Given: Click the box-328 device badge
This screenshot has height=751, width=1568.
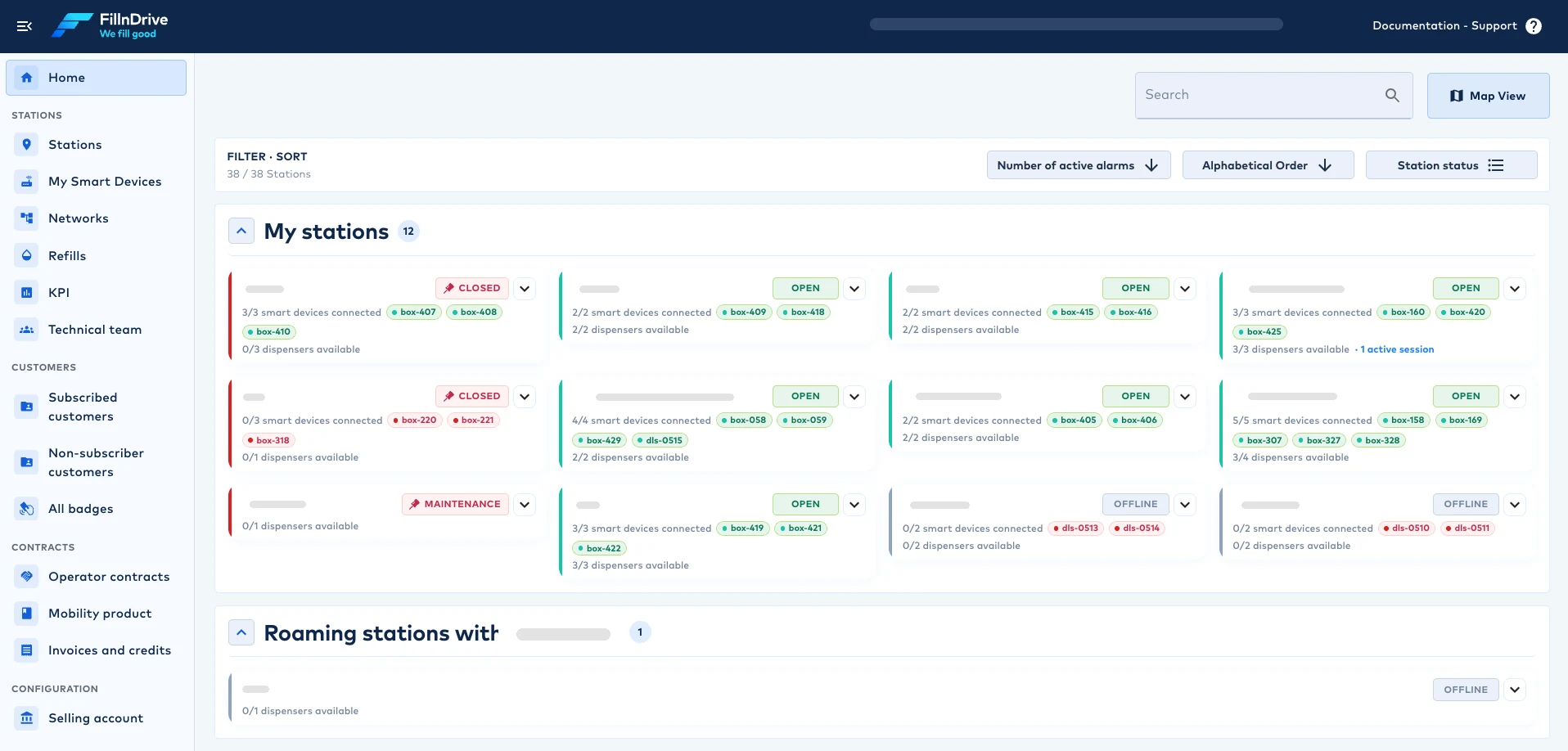Looking at the screenshot, I should pyautogui.click(x=1378, y=440).
